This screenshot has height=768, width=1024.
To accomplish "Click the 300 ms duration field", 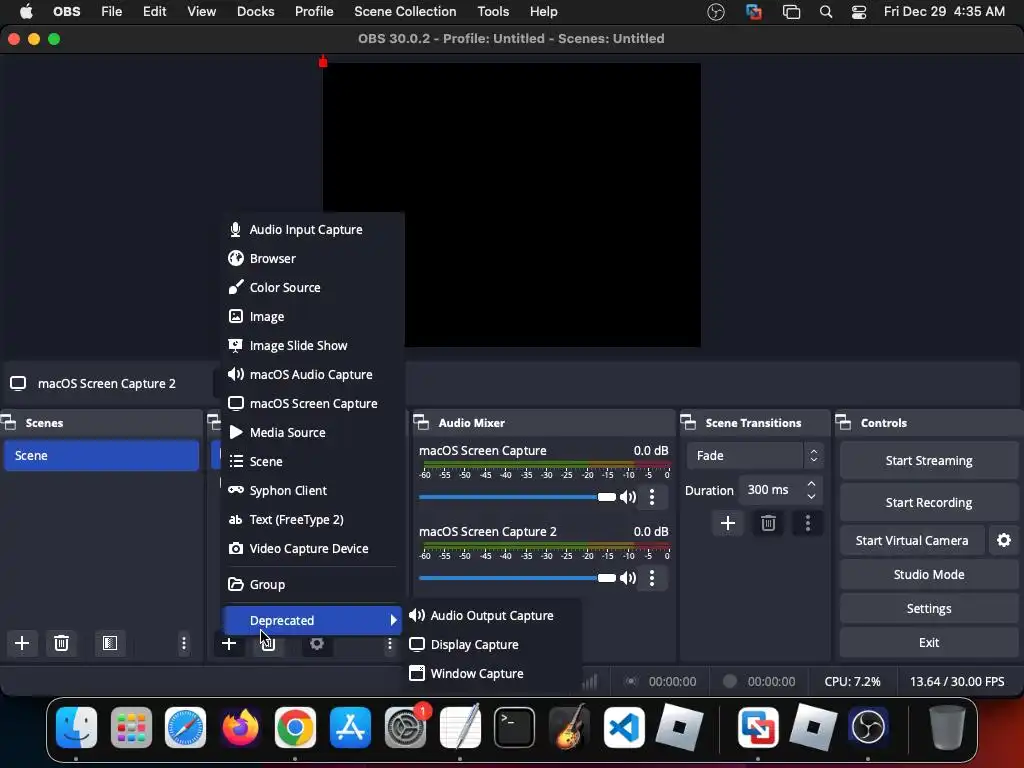I will point(771,490).
